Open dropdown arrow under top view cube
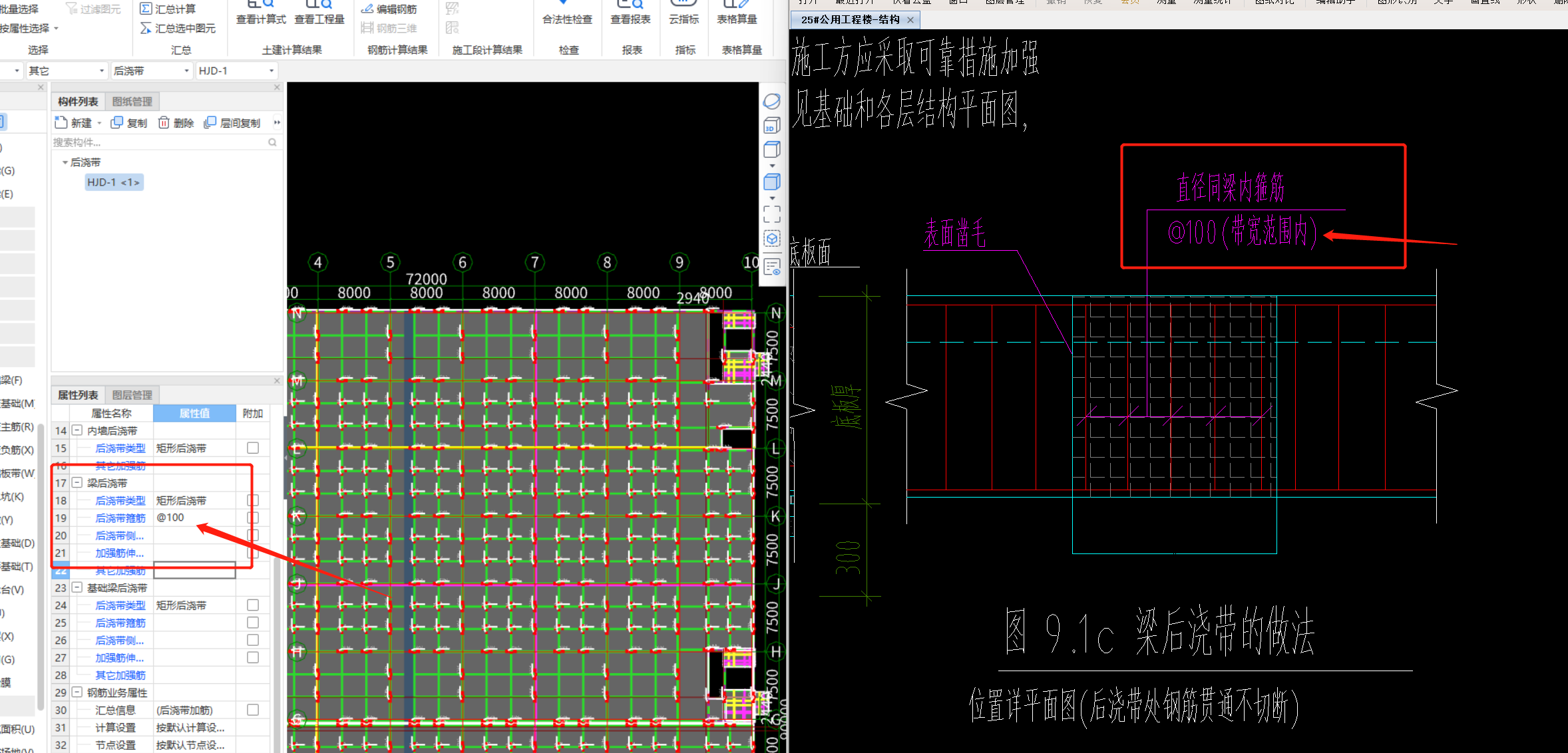 [772, 166]
